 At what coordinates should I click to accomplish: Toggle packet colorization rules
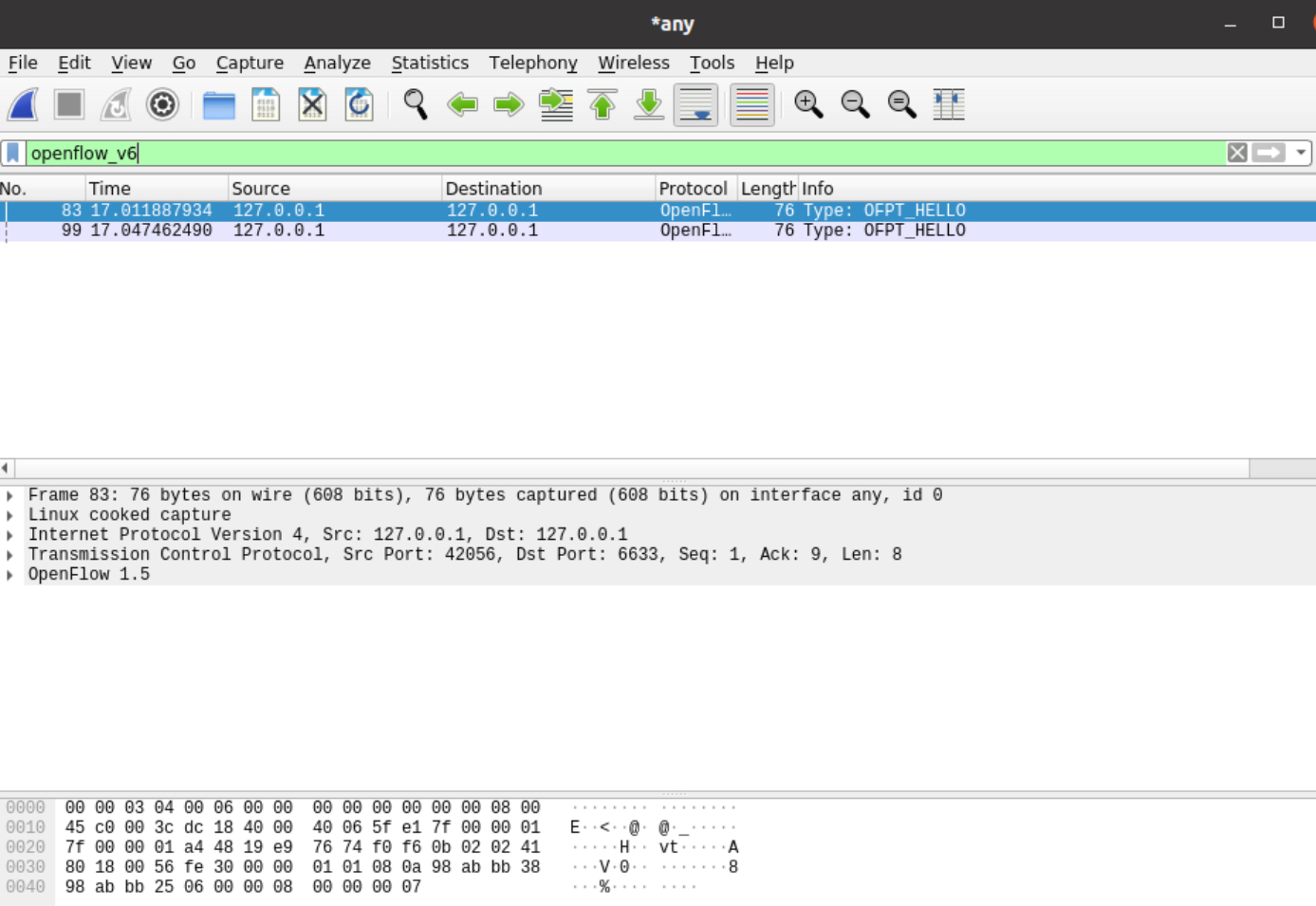(x=752, y=104)
